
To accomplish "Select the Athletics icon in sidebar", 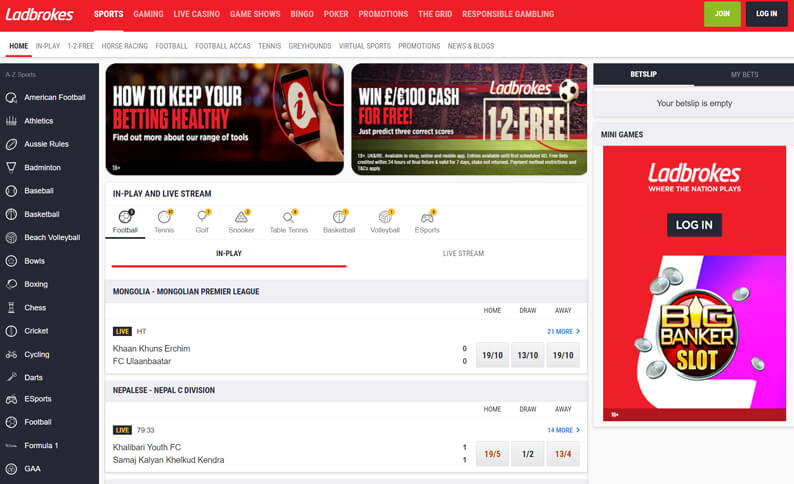I will click(x=11, y=121).
